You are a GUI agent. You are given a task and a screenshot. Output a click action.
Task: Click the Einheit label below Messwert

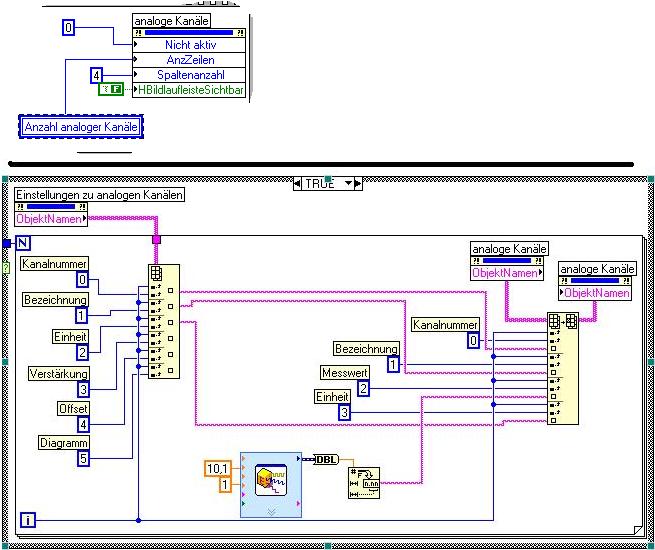332,396
